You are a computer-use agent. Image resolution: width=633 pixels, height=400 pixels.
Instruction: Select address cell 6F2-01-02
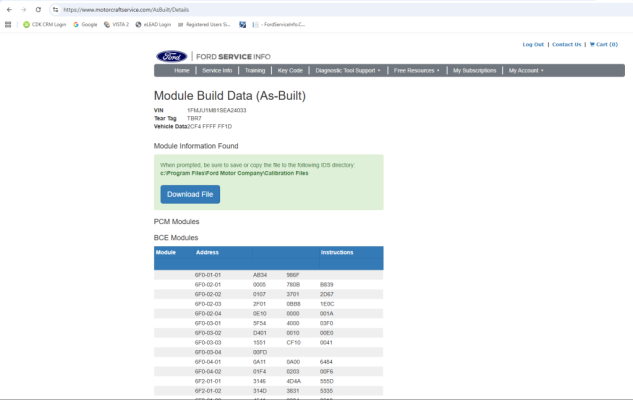coord(208,391)
